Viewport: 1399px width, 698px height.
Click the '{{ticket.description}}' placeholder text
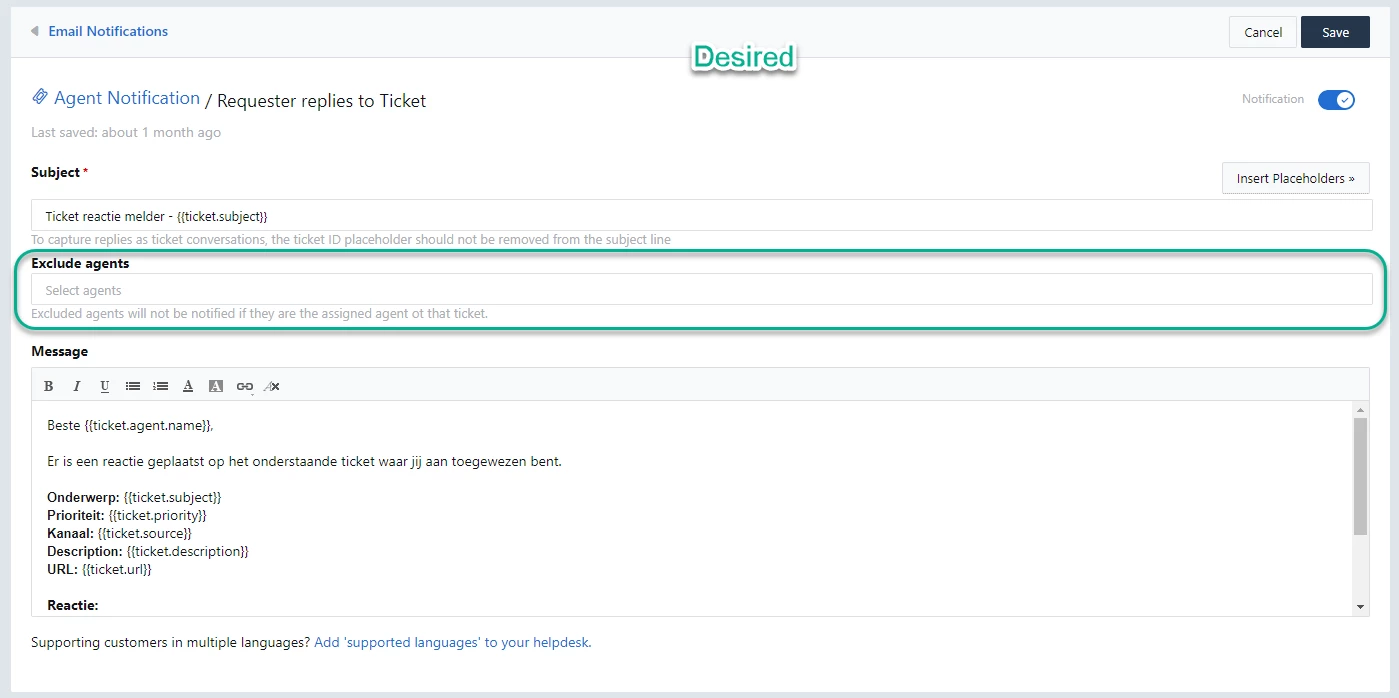[187, 551]
